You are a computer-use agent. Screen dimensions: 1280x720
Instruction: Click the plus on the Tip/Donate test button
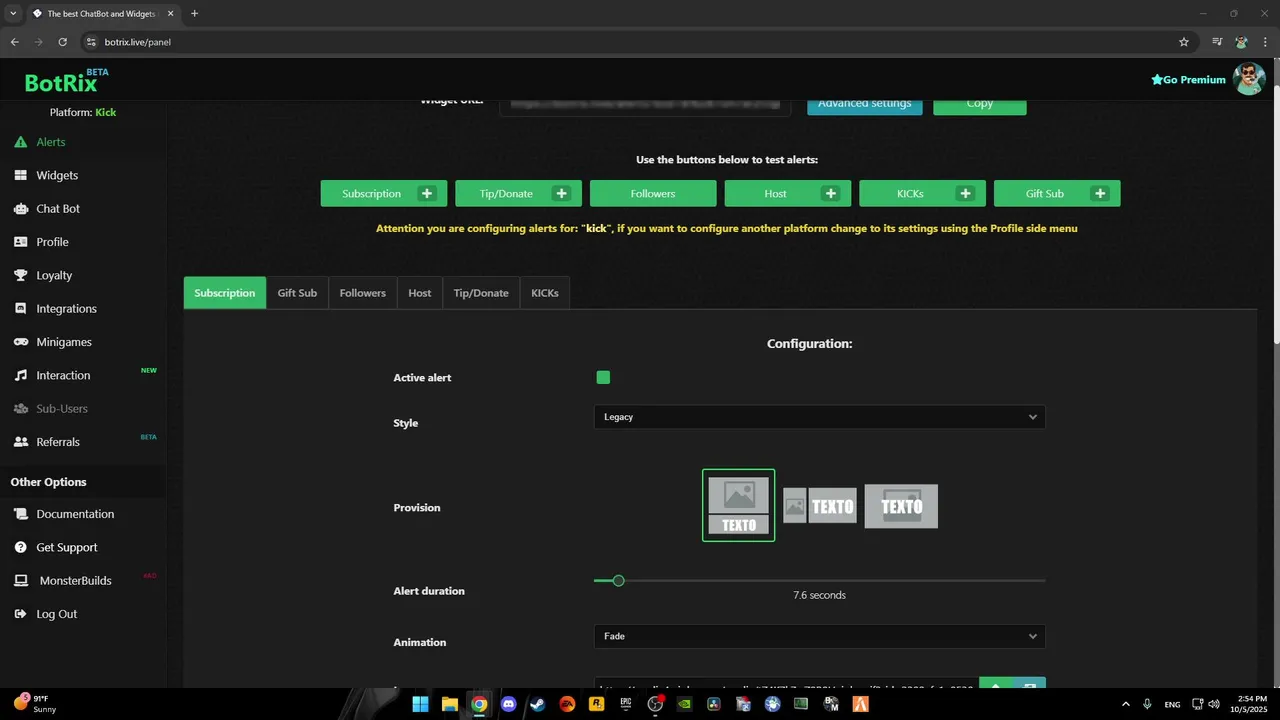tap(561, 193)
